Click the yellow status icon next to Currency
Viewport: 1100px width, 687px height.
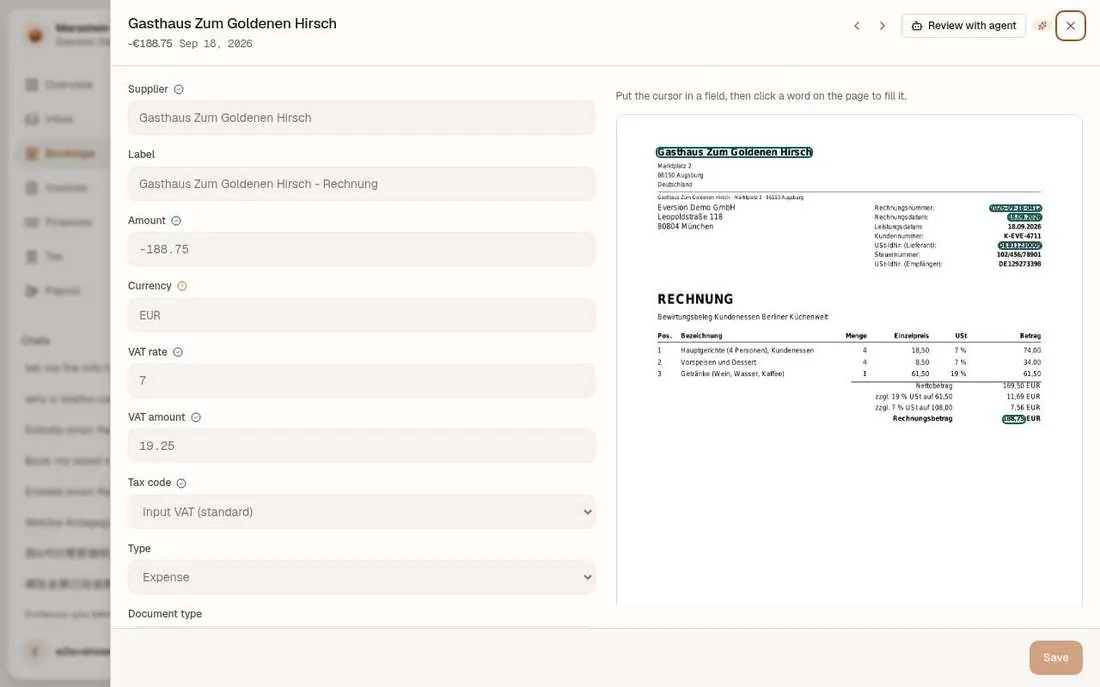pos(182,286)
